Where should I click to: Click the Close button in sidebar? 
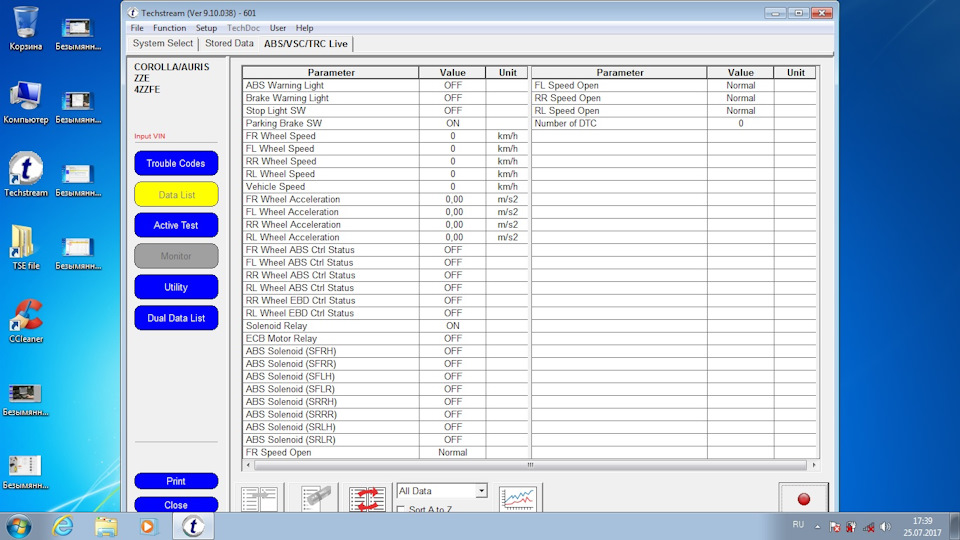click(x=176, y=504)
